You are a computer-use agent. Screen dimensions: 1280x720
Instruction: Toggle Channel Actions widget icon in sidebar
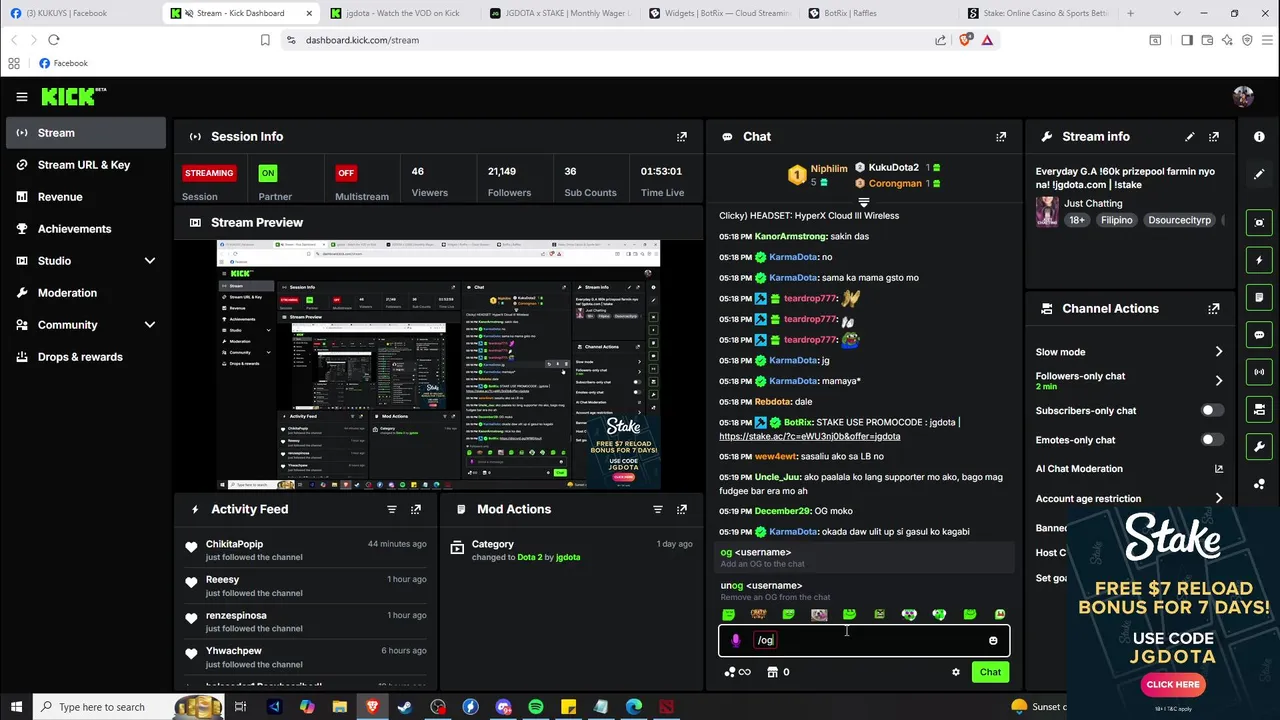point(1259,409)
